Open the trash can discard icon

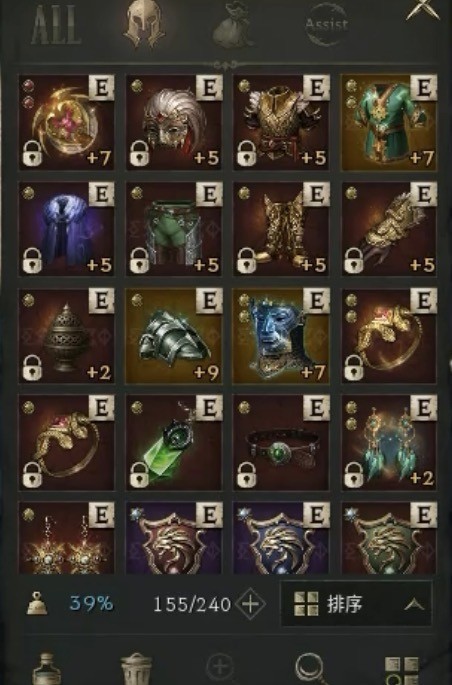136,668
